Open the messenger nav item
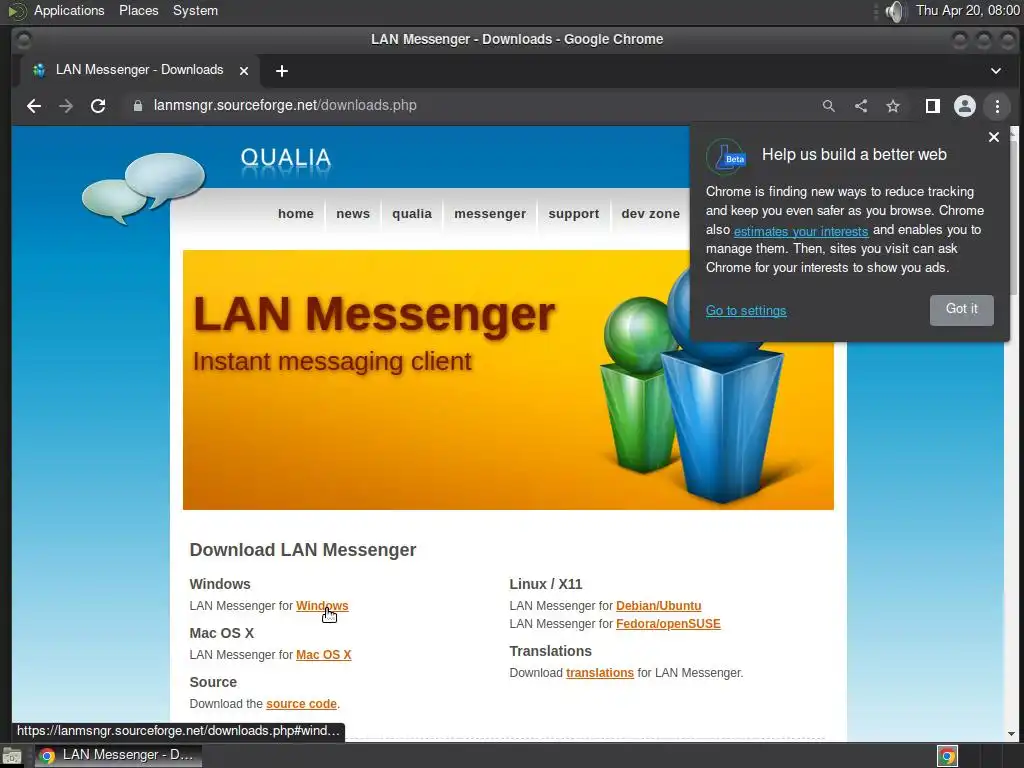Image resolution: width=1024 pixels, height=768 pixels. pyautogui.click(x=490, y=214)
